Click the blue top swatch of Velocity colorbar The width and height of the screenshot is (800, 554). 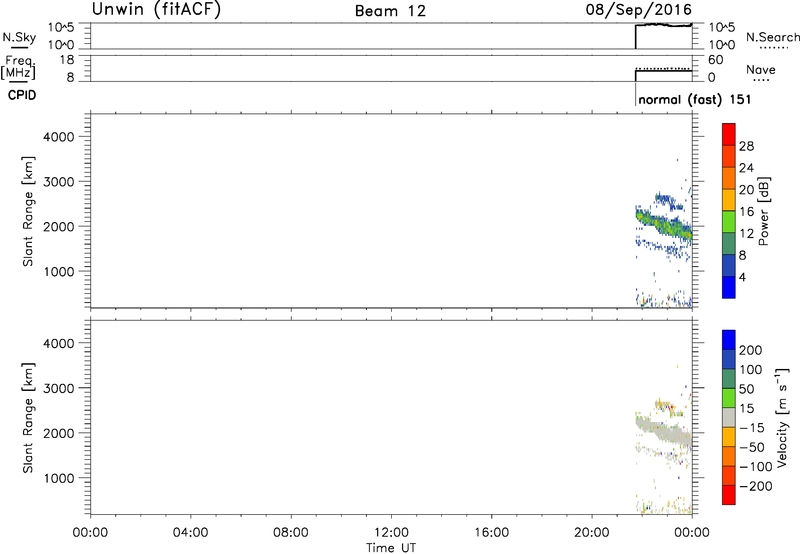pos(729,340)
